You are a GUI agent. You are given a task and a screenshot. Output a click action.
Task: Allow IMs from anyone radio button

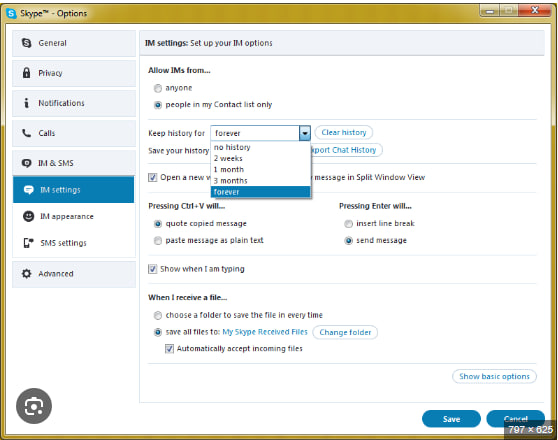coord(158,88)
